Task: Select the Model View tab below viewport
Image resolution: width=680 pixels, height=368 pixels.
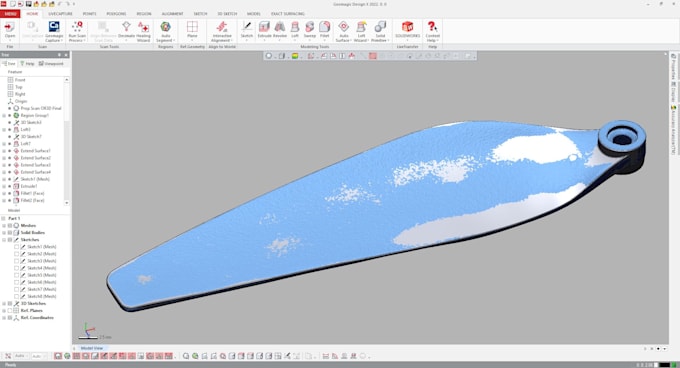Action: click(x=92, y=348)
